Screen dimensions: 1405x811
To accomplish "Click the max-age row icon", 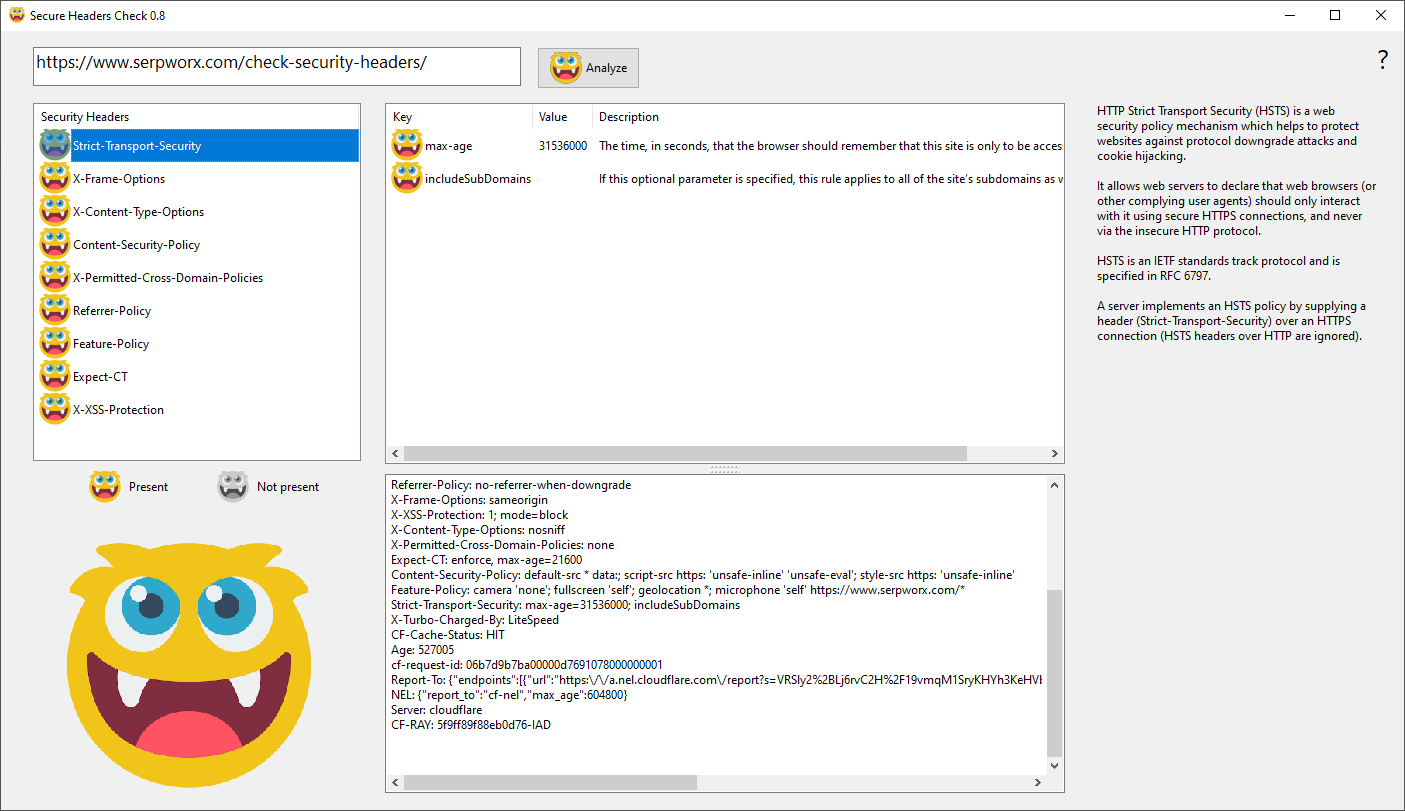I will [407, 146].
